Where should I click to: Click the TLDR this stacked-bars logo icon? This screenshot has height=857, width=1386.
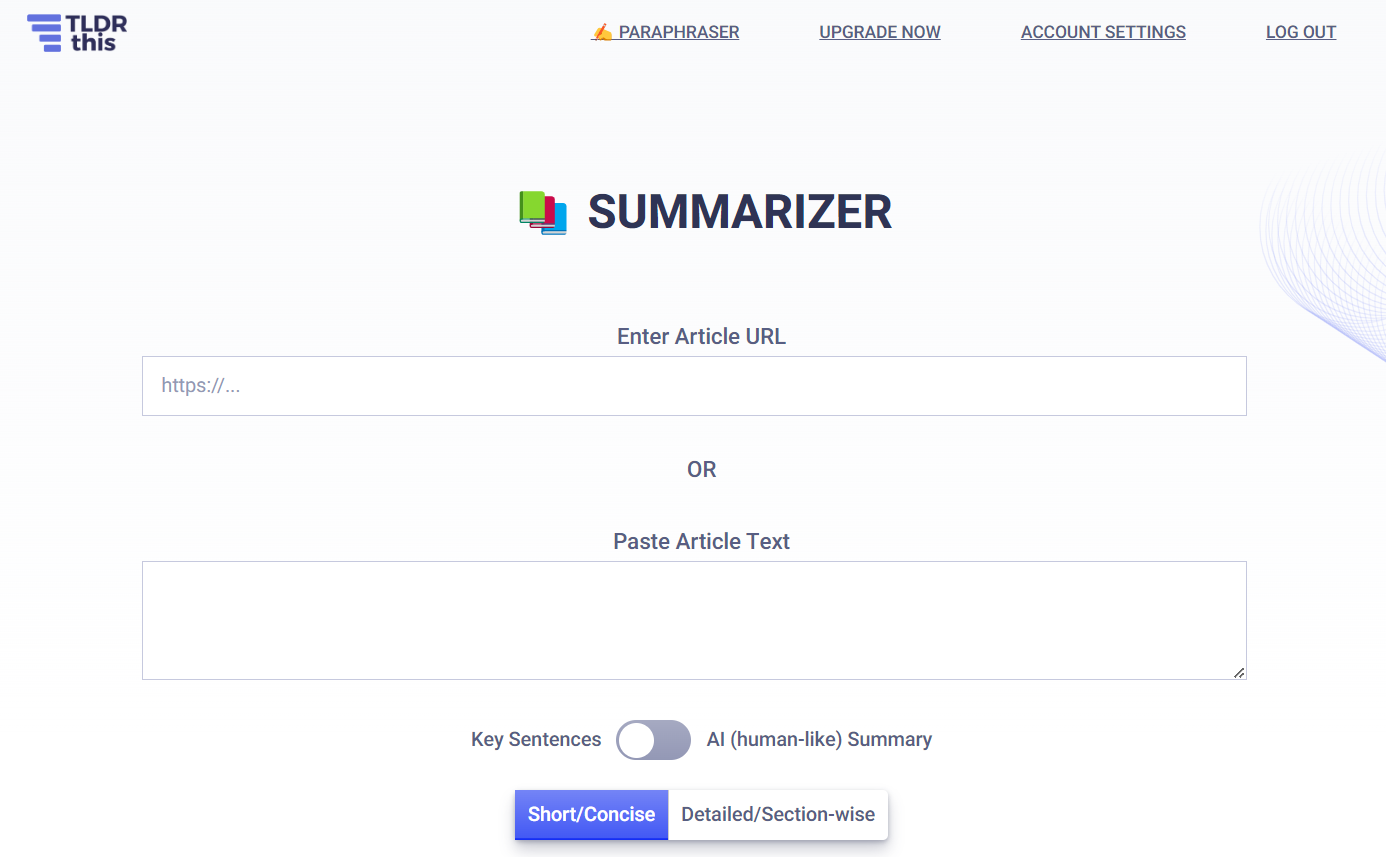coord(44,33)
